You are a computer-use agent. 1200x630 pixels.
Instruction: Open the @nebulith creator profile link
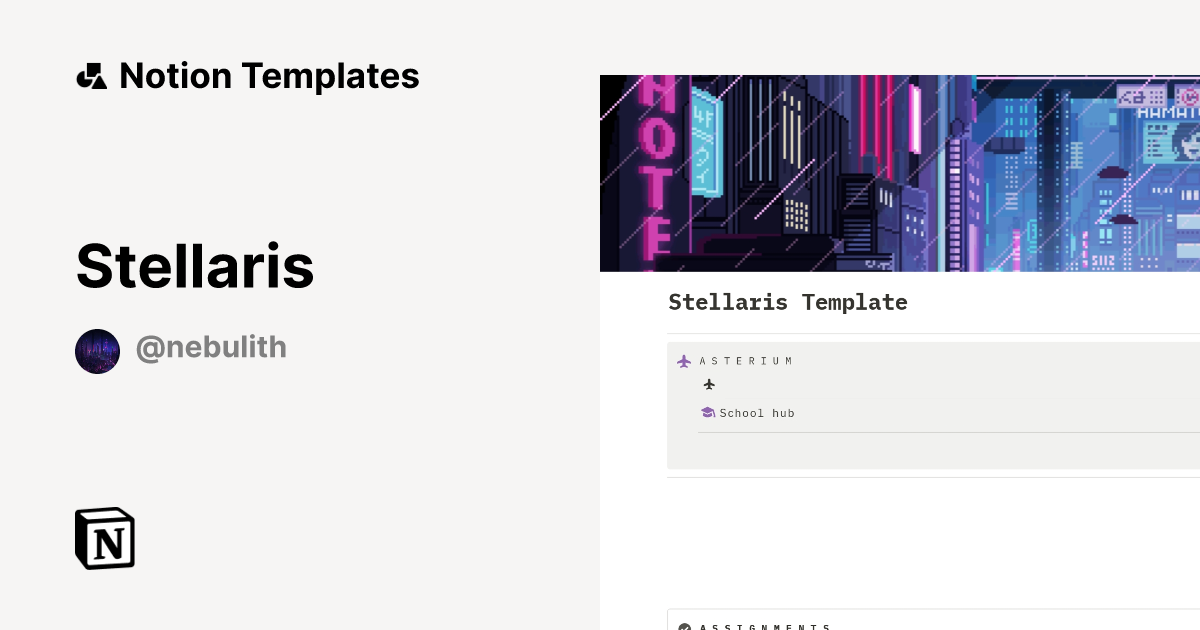(211, 347)
